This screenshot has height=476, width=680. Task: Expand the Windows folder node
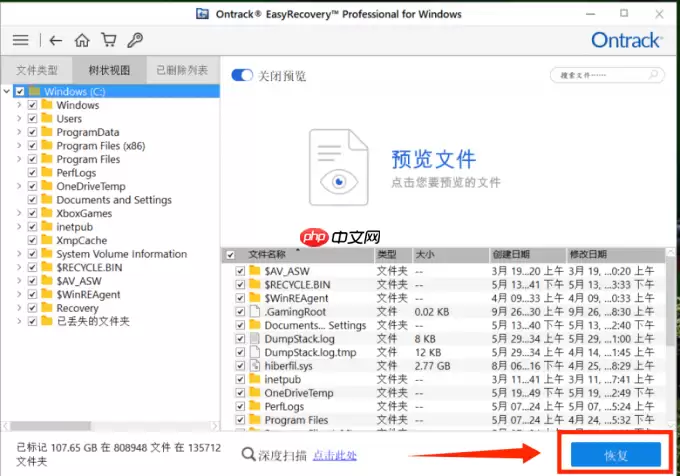coord(19,105)
